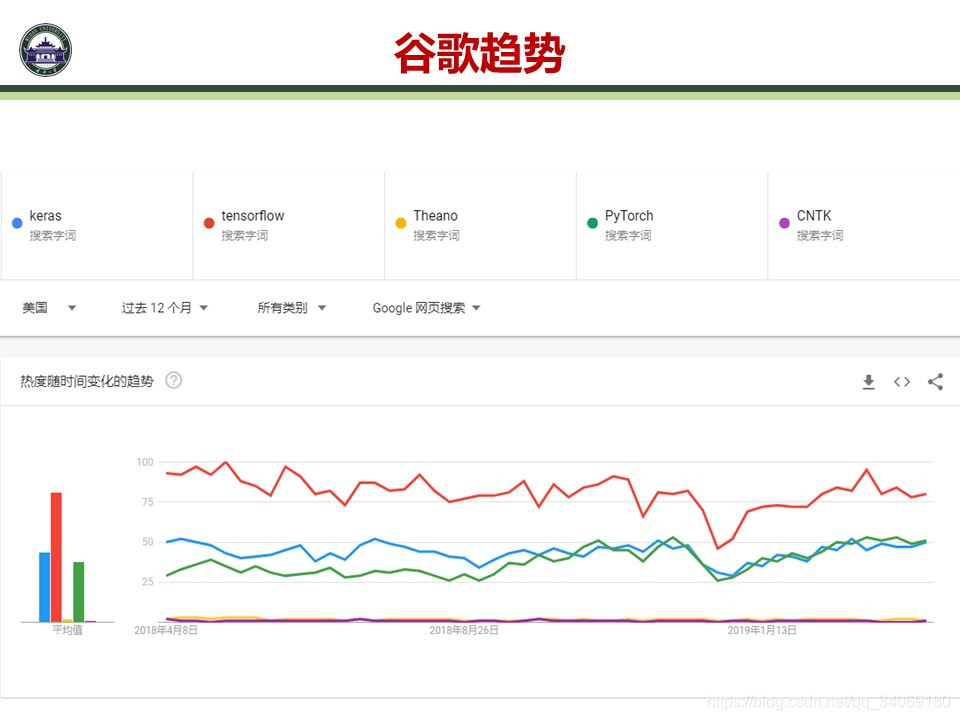Click the 75 y-axis value
The image size is (960, 720).
[x=148, y=502]
